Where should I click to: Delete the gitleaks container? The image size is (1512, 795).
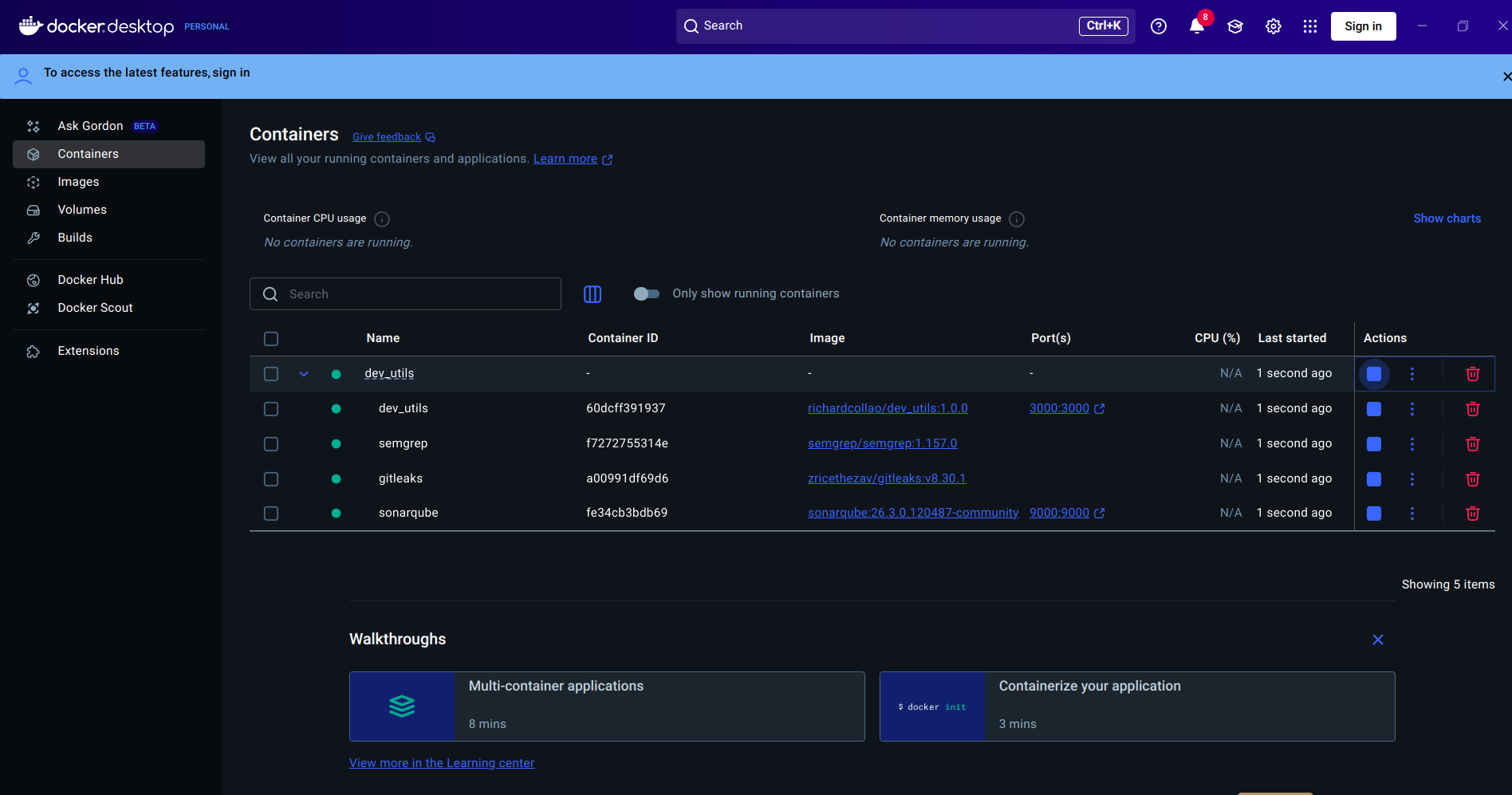coord(1473,479)
